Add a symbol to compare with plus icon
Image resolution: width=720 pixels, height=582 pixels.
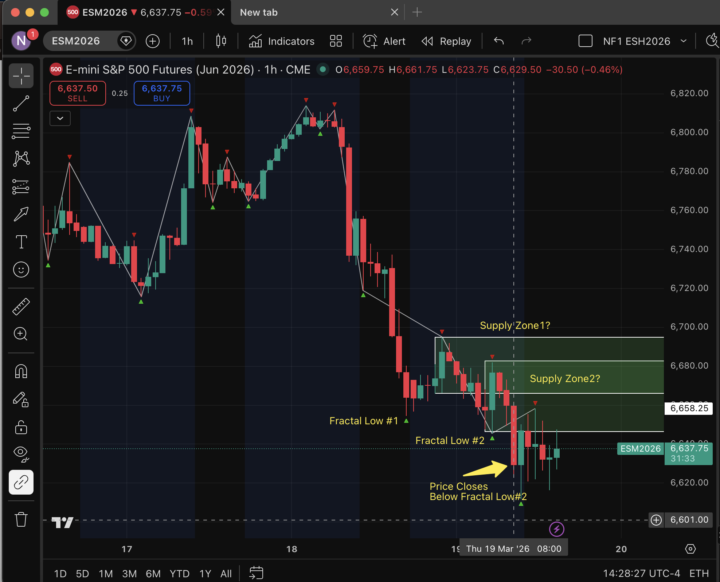152,41
